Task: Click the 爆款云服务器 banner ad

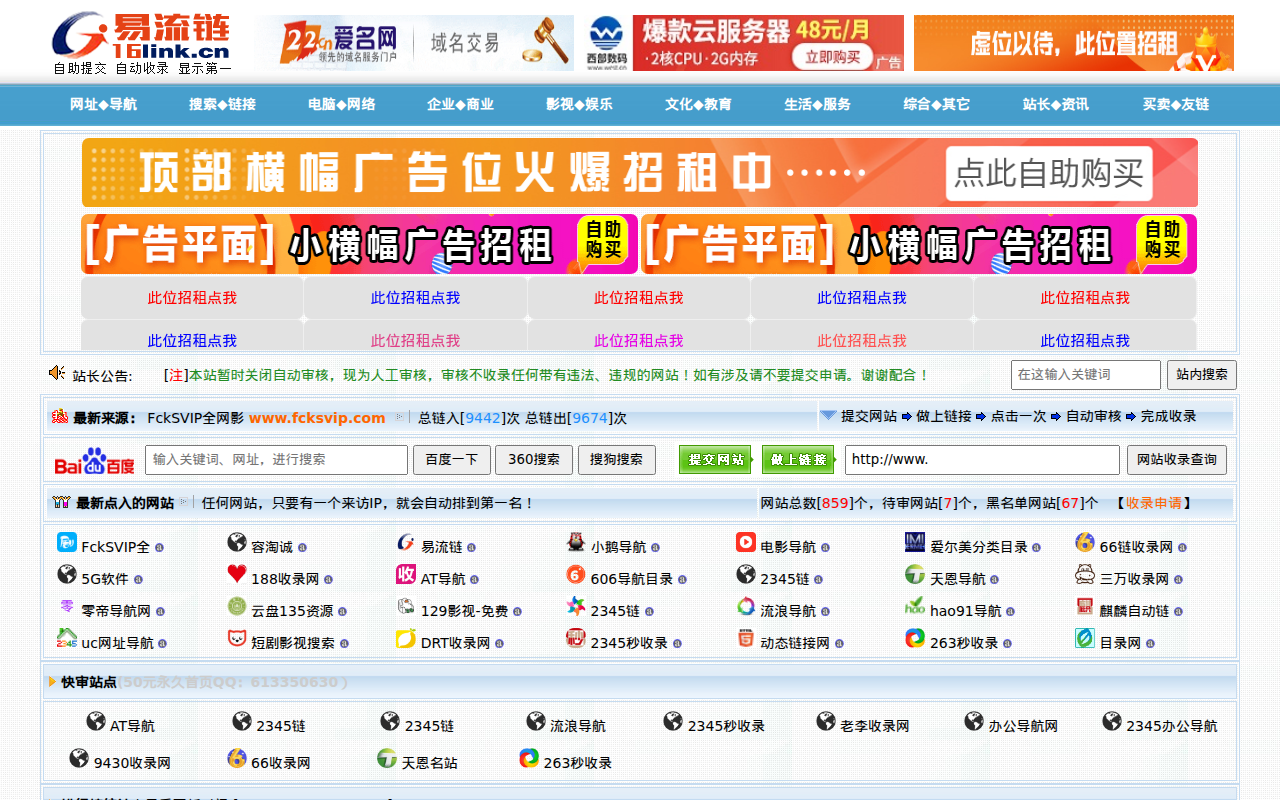Action: (x=743, y=43)
